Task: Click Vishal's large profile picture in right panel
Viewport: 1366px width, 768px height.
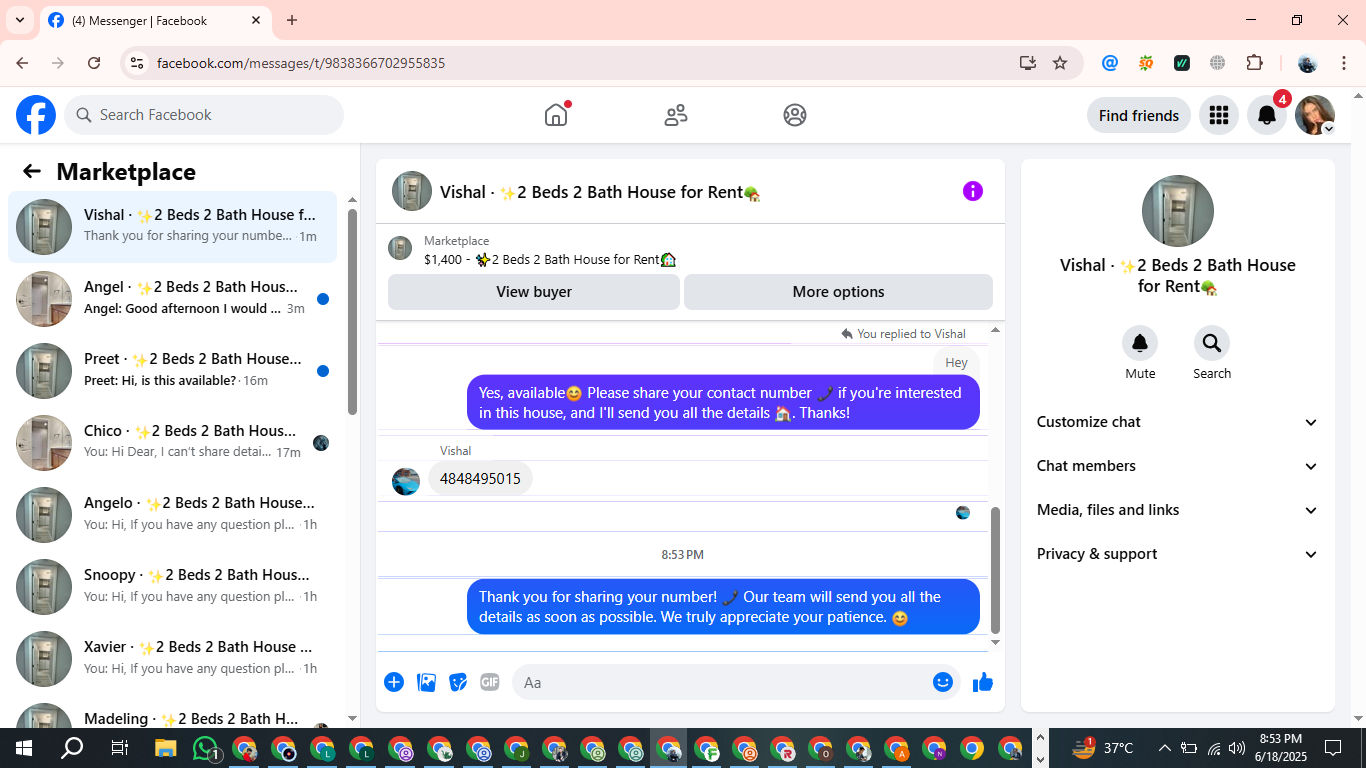Action: [x=1178, y=211]
